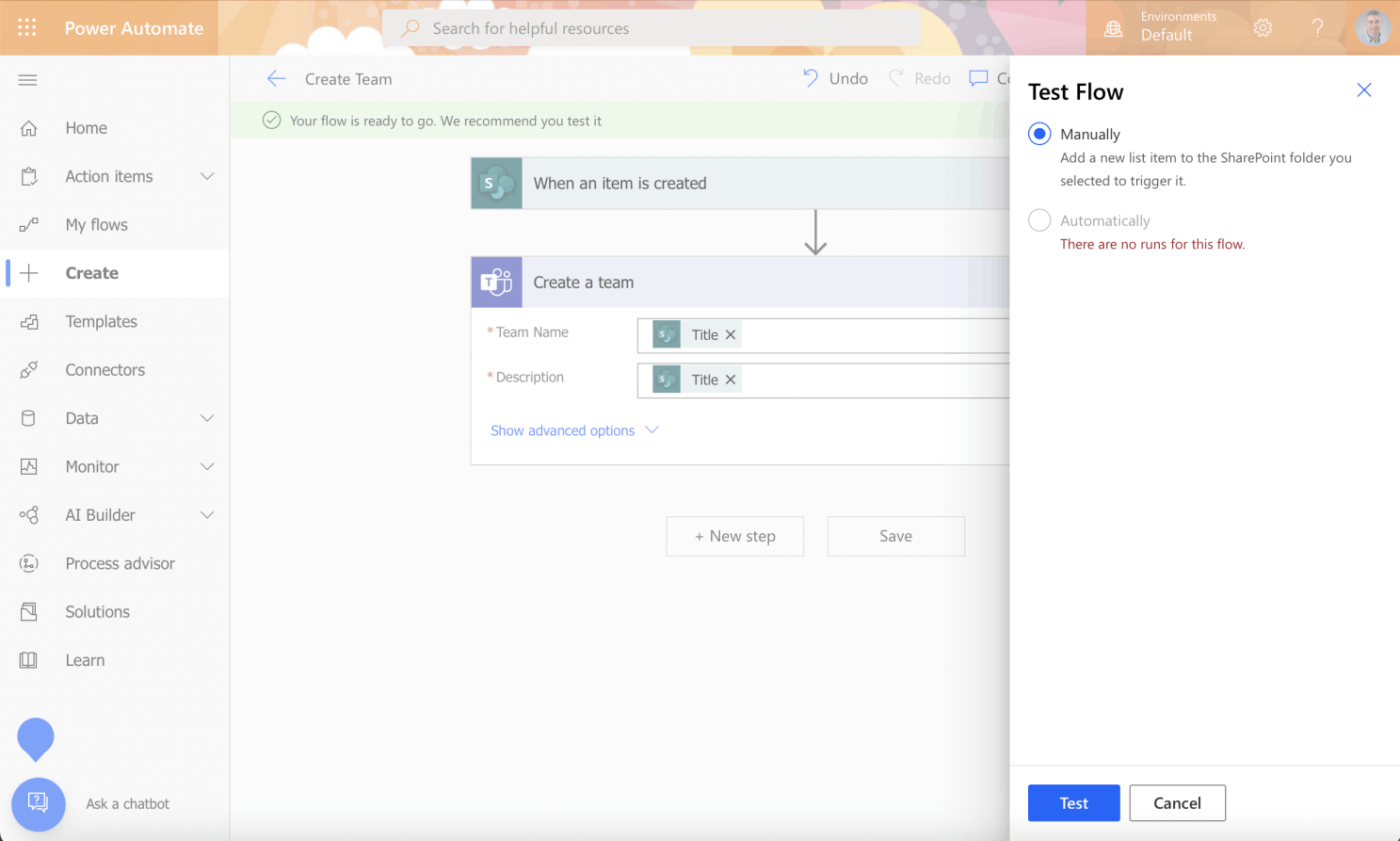Remove the Title tag from Description
The image size is (1400, 841).
pyautogui.click(x=731, y=380)
